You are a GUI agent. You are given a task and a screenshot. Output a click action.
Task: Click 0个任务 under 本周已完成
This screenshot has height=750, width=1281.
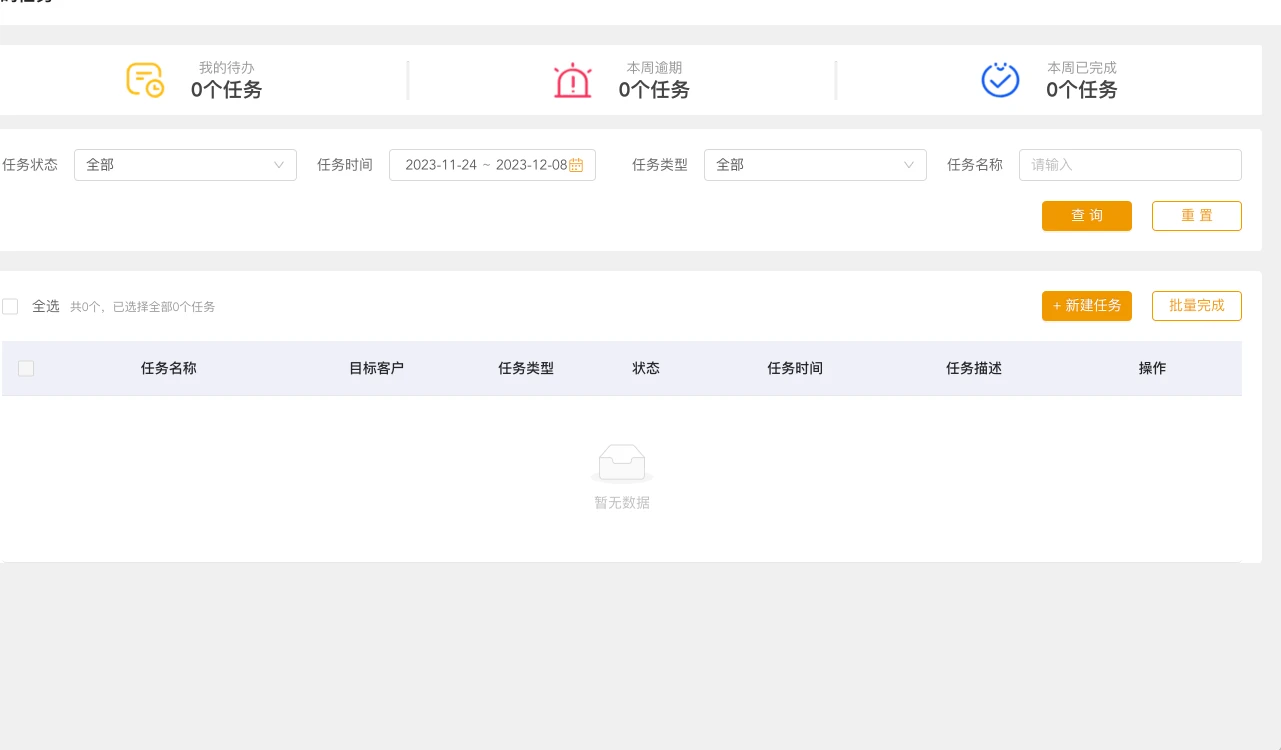pyautogui.click(x=1082, y=90)
